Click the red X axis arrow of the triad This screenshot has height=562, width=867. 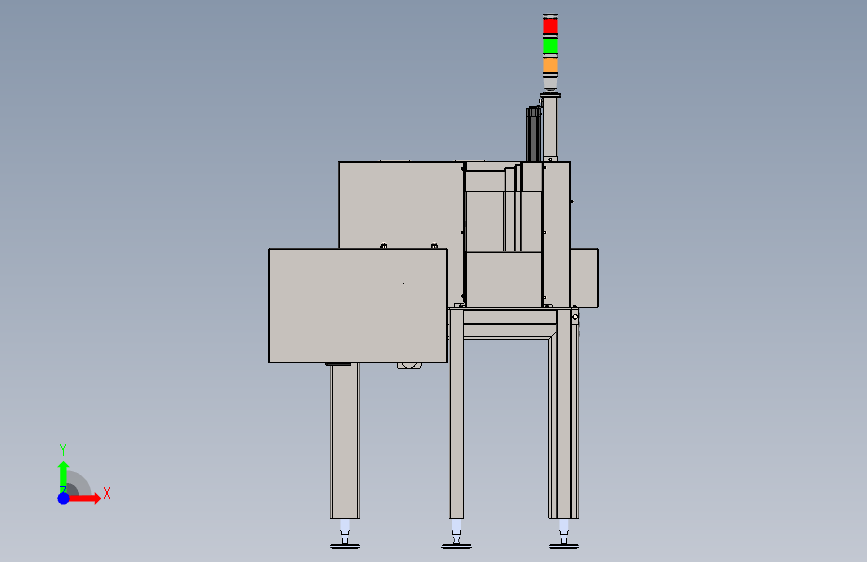(x=84, y=498)
